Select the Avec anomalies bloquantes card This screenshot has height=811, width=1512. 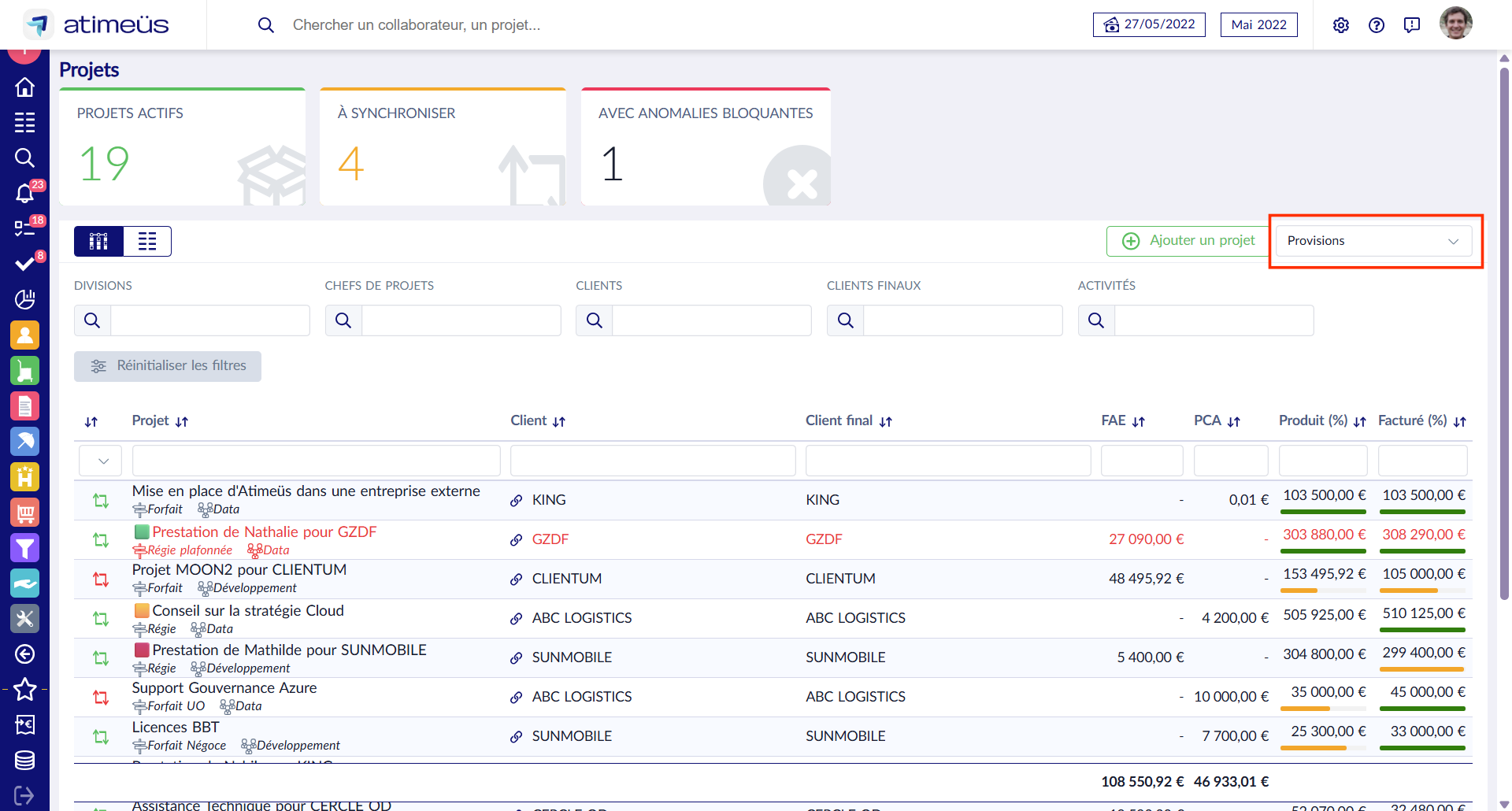pos(706,147)
